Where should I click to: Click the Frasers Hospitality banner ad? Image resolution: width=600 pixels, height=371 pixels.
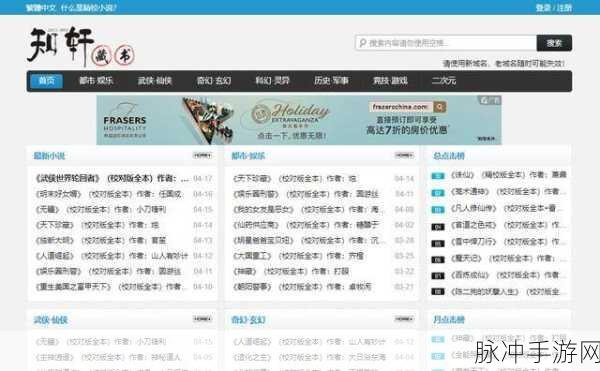click(x=299, y=120)
